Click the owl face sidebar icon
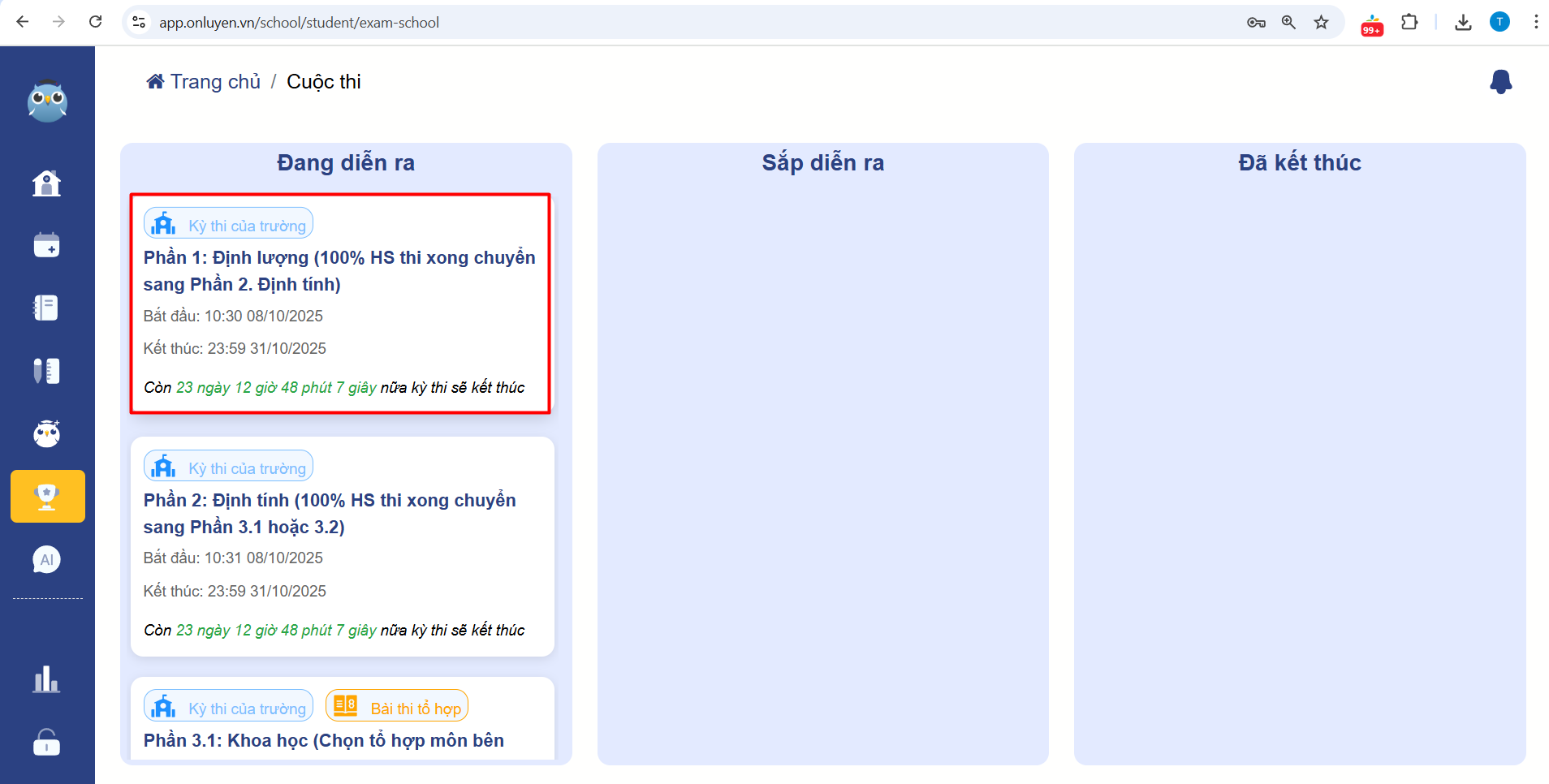The image size is (1549, 784). click(x=46, y=433)
